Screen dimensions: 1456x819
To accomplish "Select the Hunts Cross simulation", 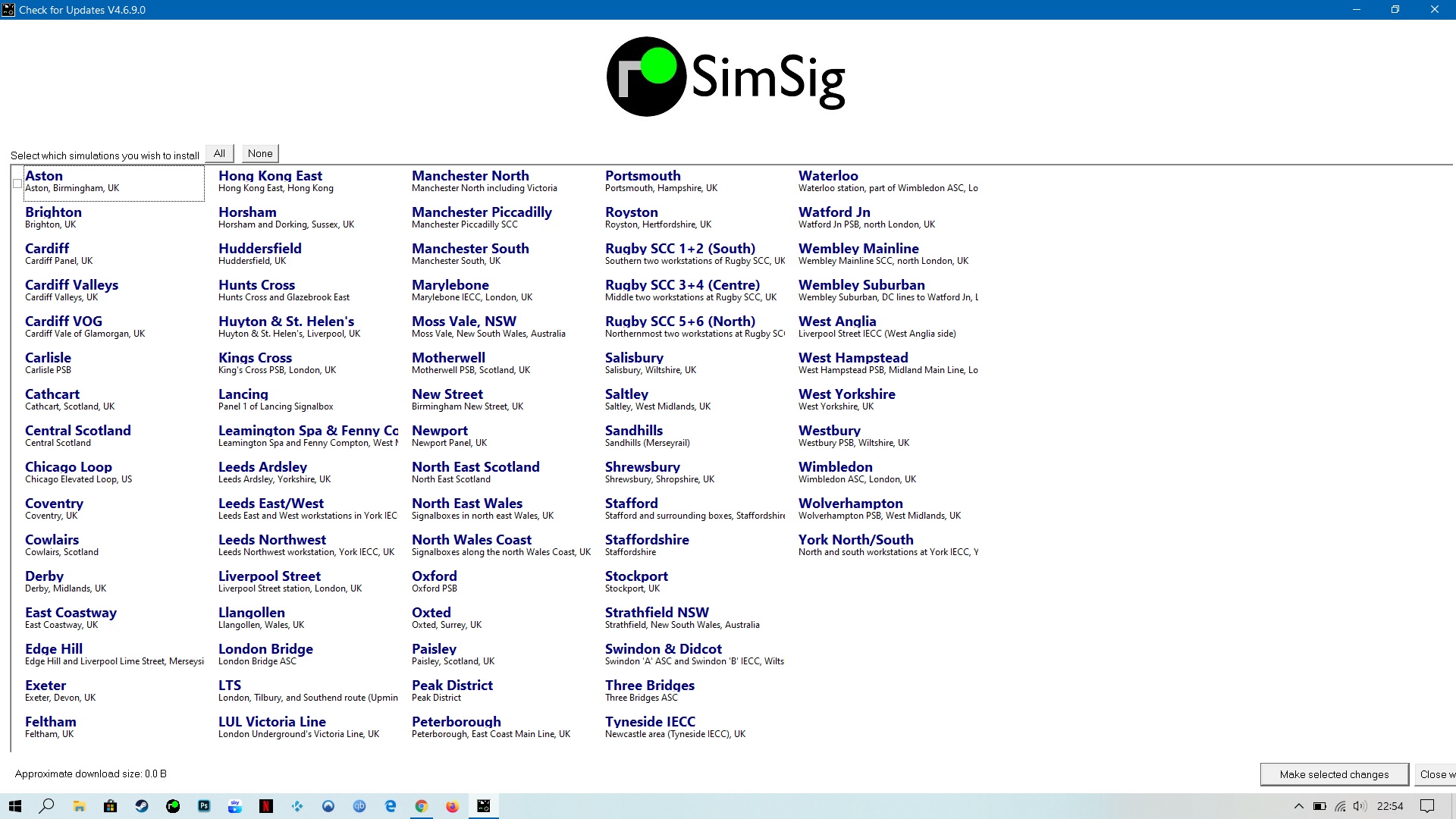I will pyautogui.click(x=284, y=290).
